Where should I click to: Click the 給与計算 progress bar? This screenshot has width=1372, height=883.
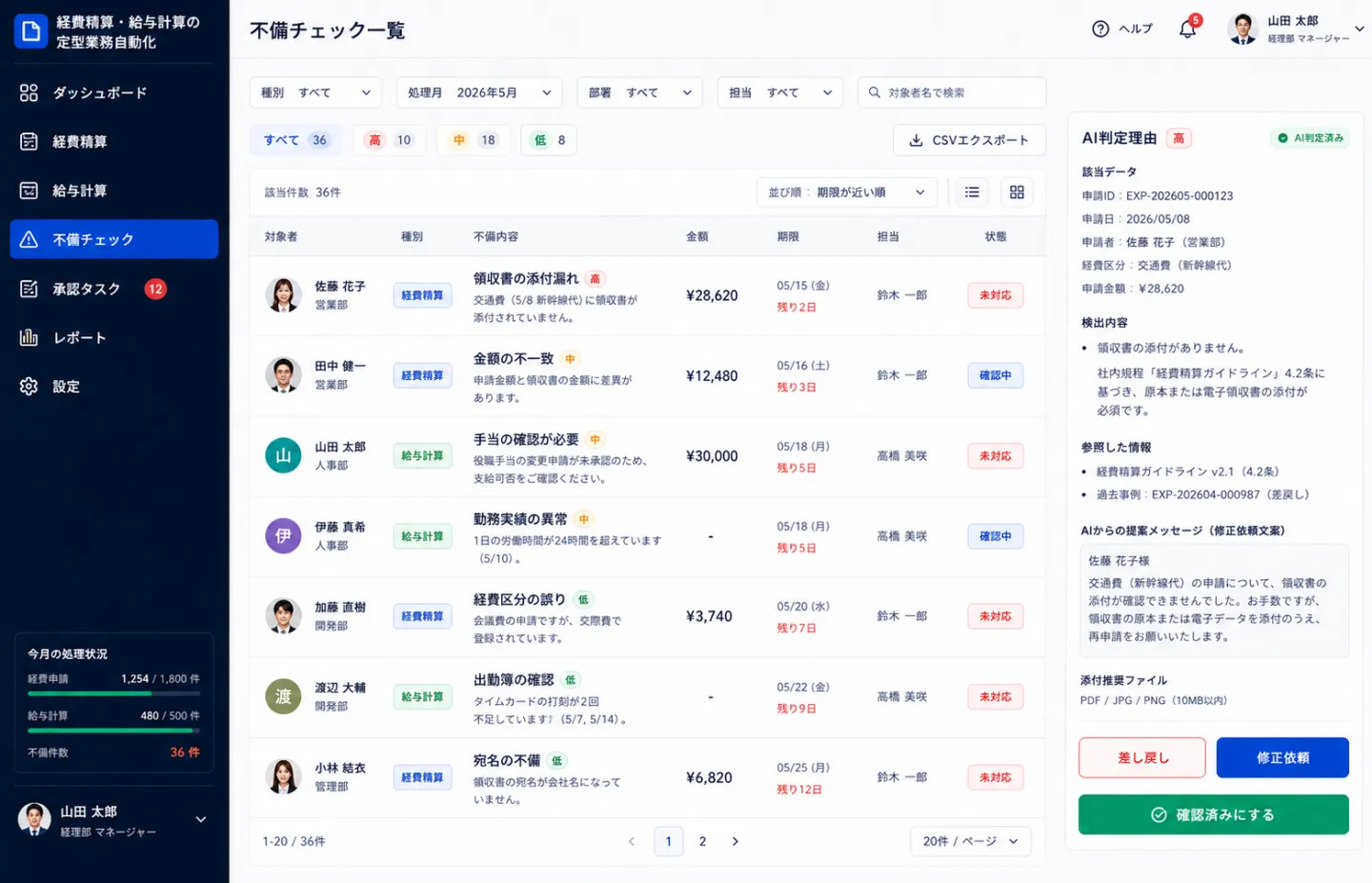[114, 731]
